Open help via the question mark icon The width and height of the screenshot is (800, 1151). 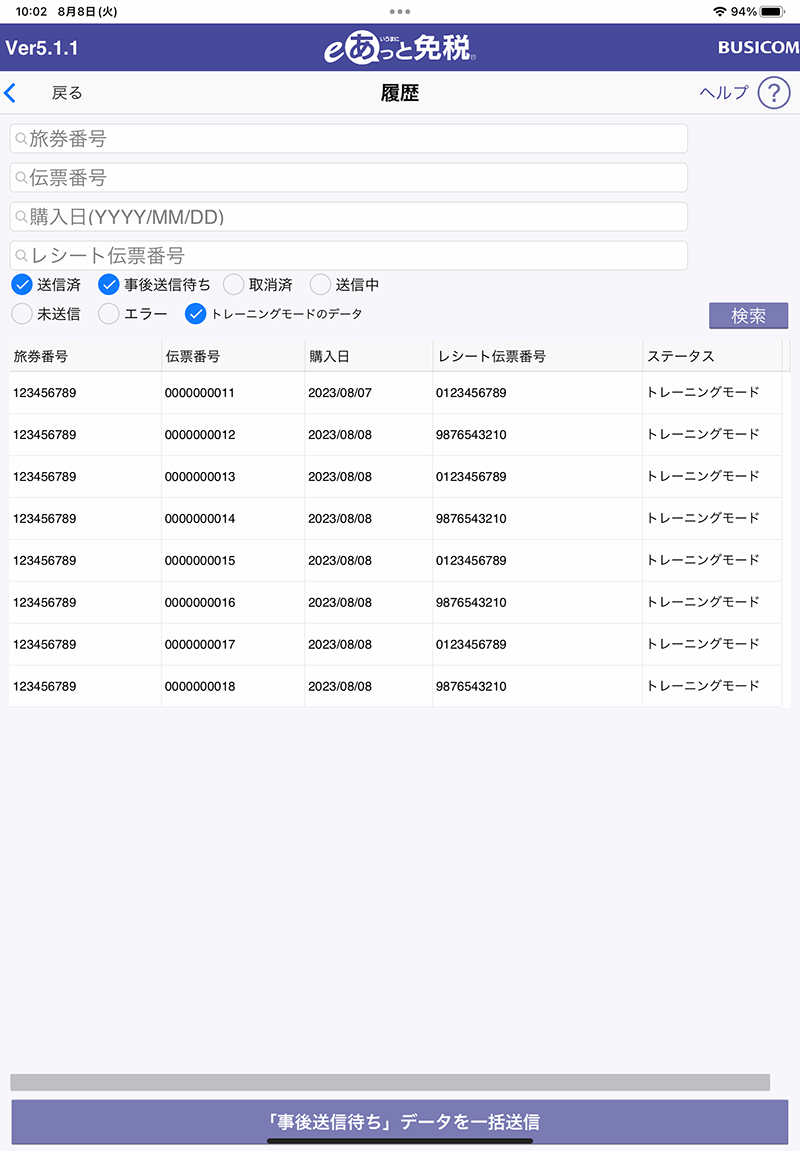(773, 93)
